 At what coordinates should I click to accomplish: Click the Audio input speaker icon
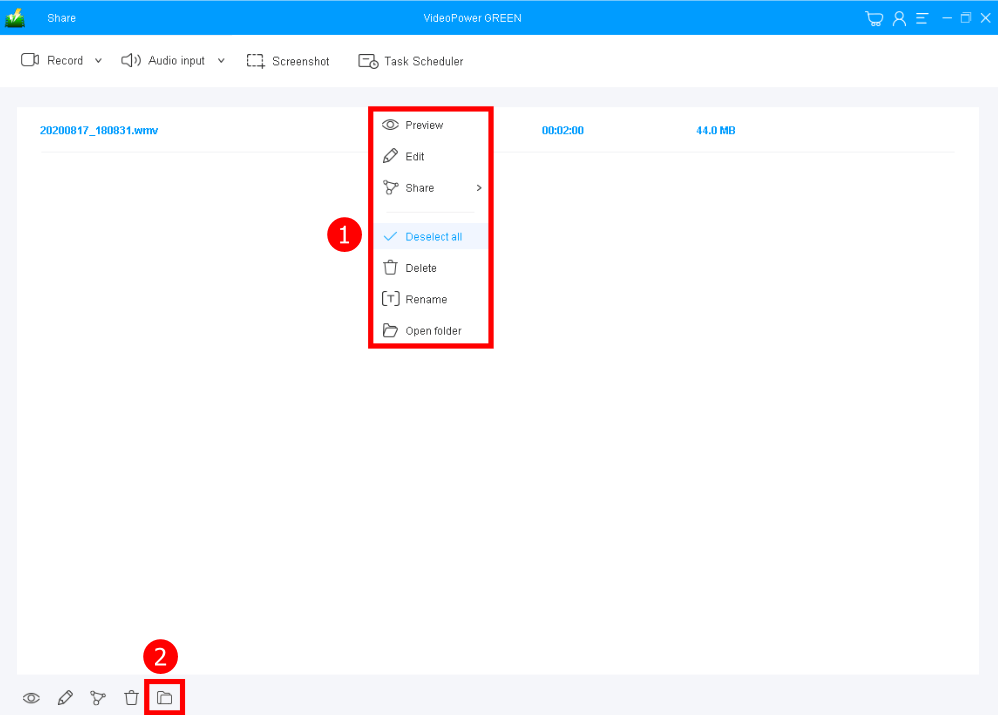tap(129, 60)
